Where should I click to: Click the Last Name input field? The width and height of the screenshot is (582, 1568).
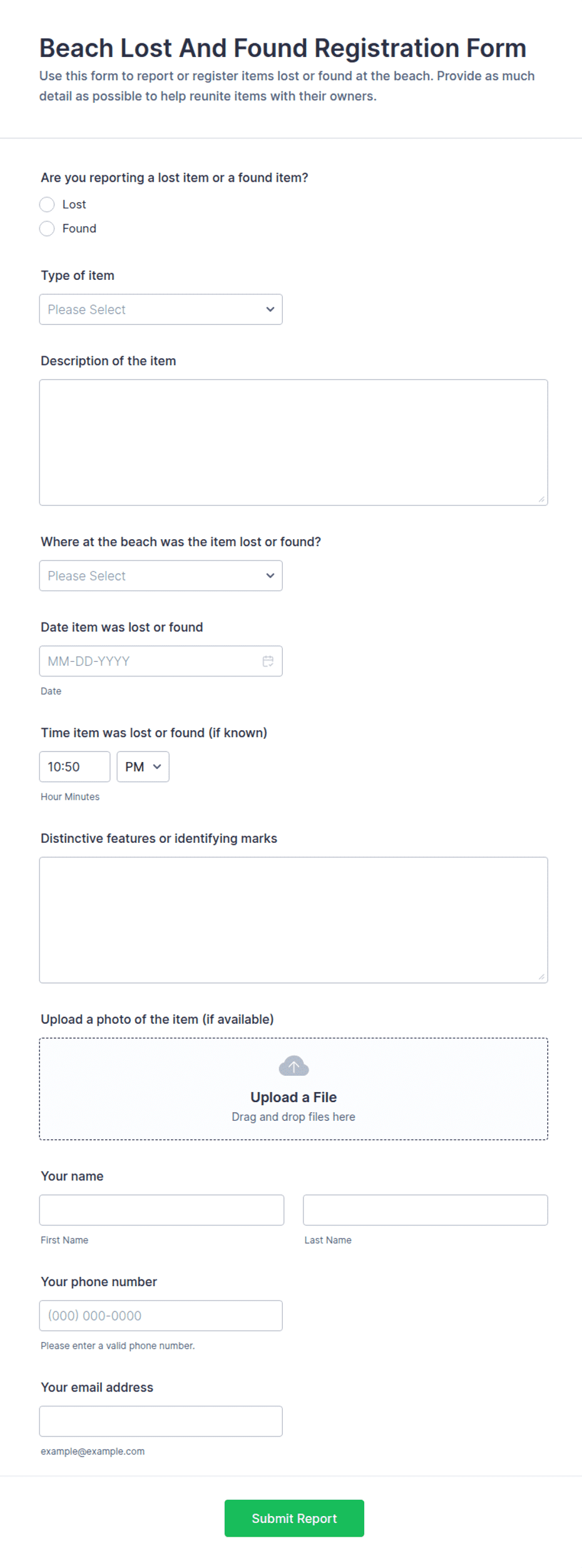tap(426, 1210)
